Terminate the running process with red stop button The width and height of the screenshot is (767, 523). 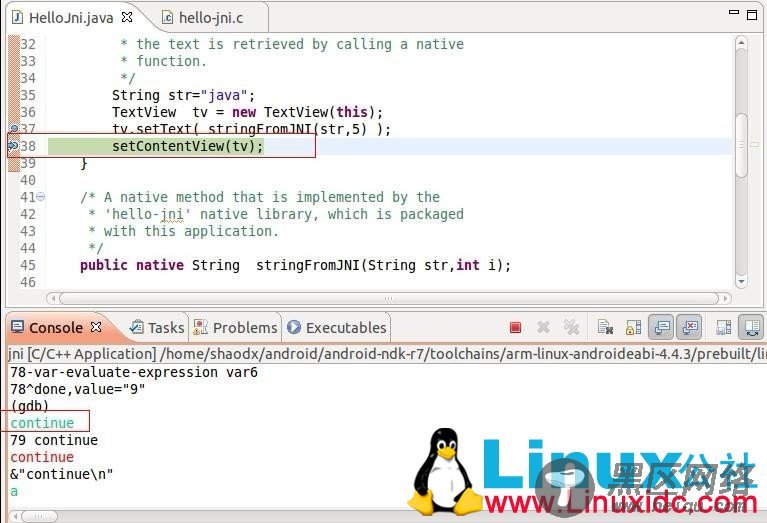pos(515,327)
